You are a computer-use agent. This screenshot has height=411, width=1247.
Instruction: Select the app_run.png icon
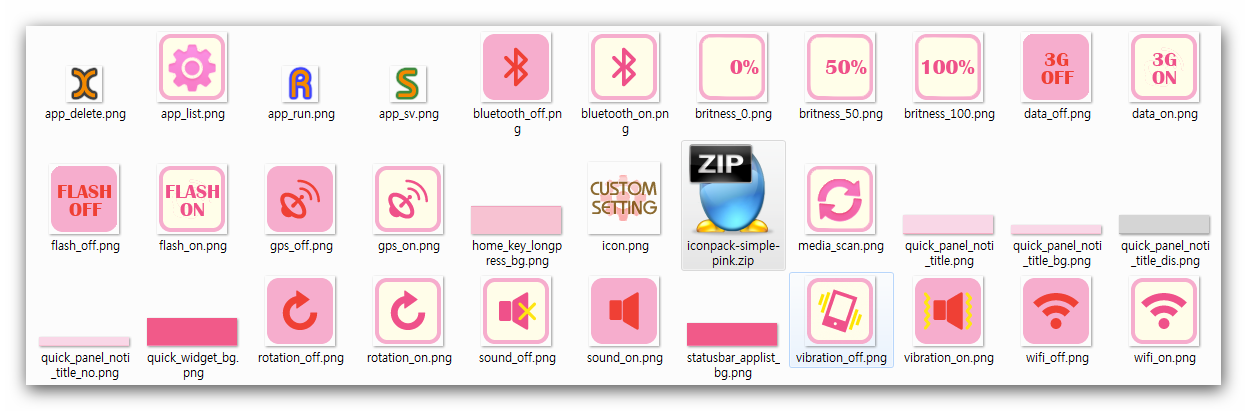point(301,84)
